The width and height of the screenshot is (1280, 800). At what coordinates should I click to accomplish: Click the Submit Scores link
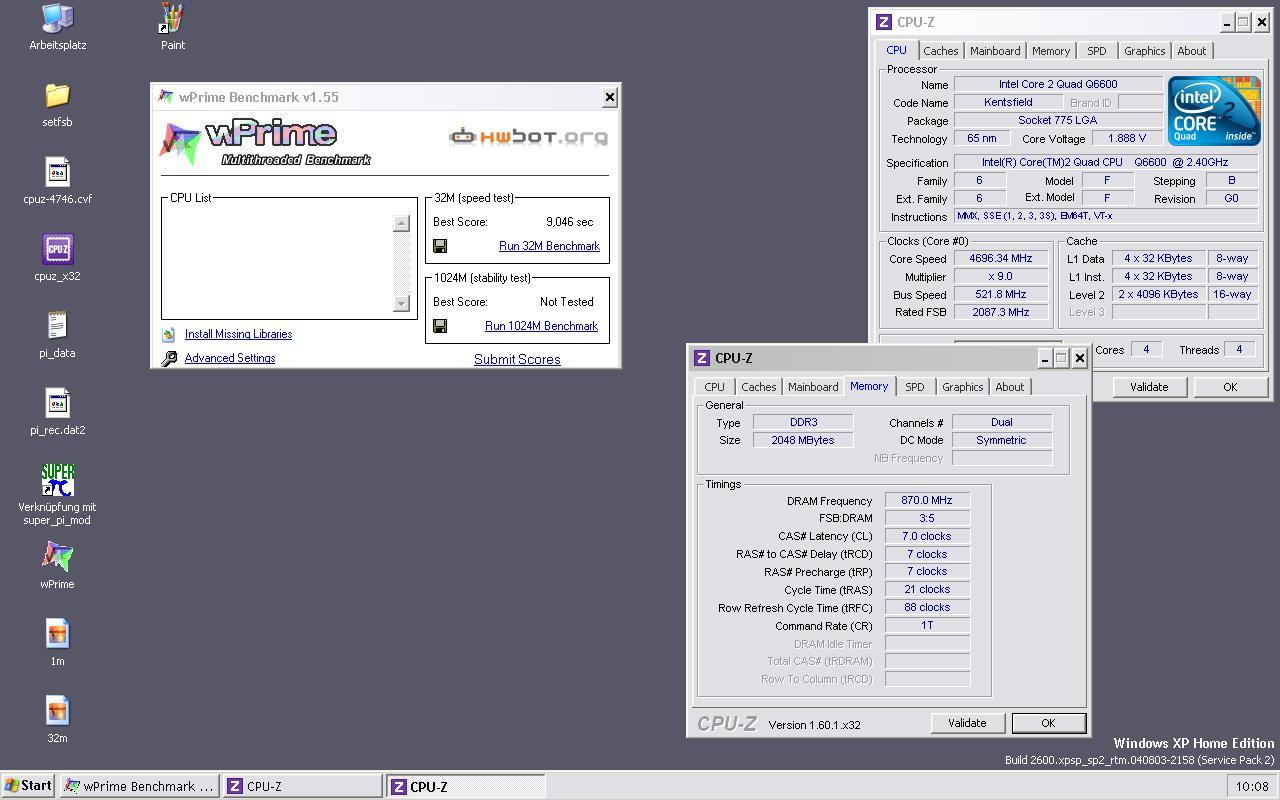coord(517,359)
